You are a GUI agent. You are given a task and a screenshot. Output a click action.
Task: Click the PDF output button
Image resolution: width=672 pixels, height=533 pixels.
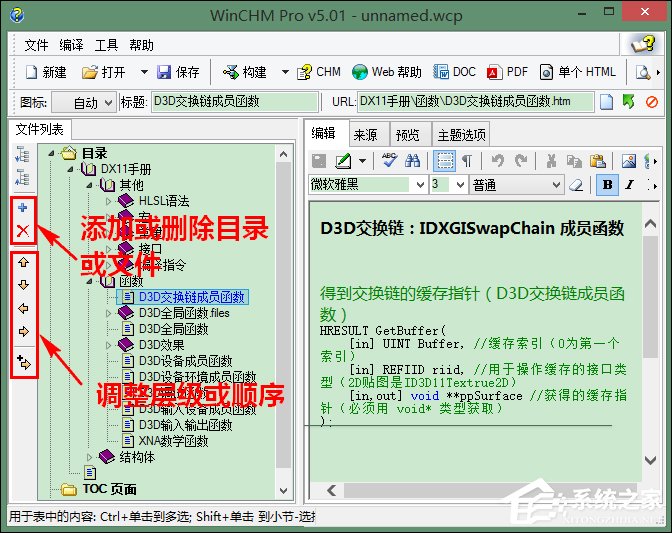pos(507,72)
